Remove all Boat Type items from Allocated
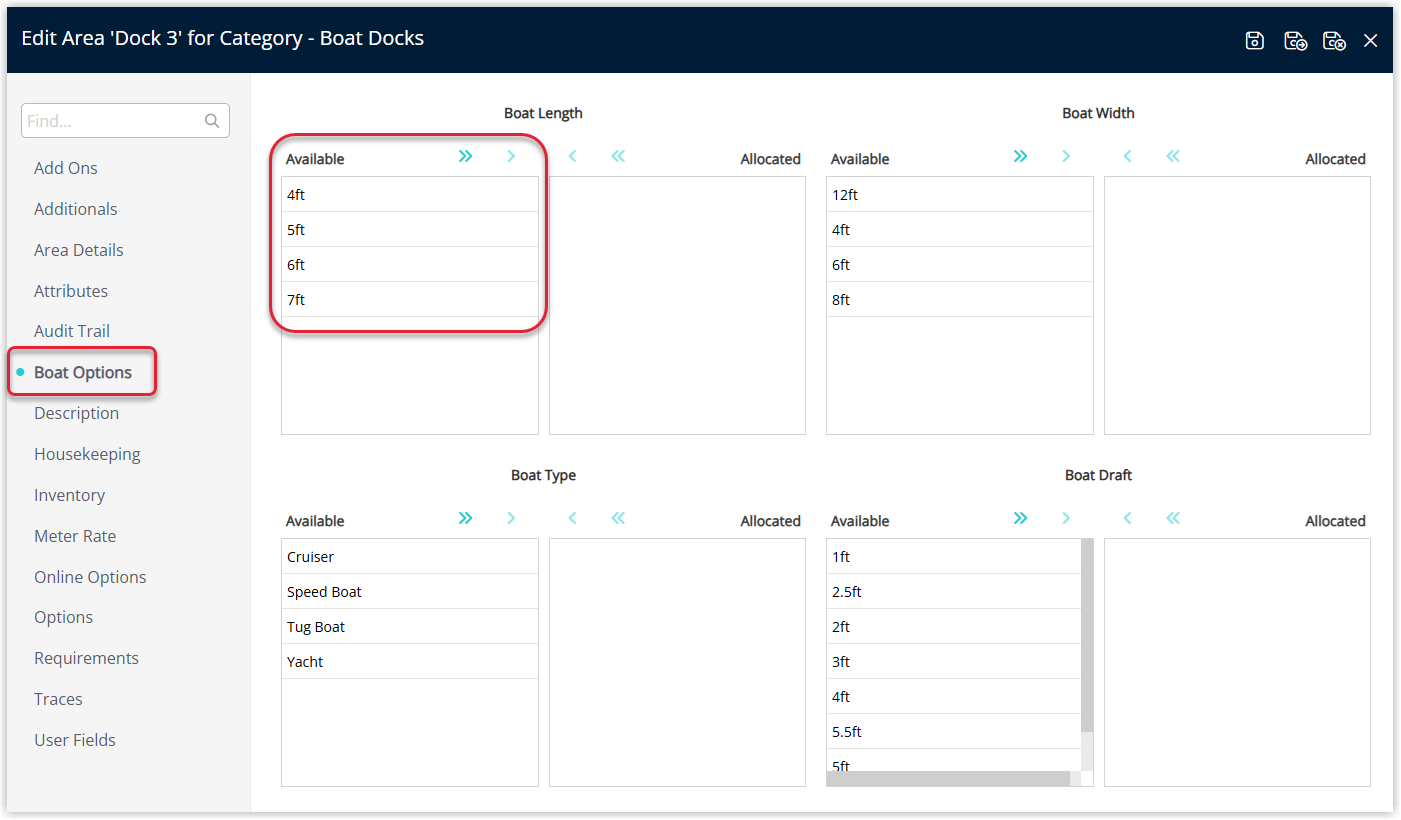The height and width of the screenshot is (820, 1401). click(x=618, y=518)
